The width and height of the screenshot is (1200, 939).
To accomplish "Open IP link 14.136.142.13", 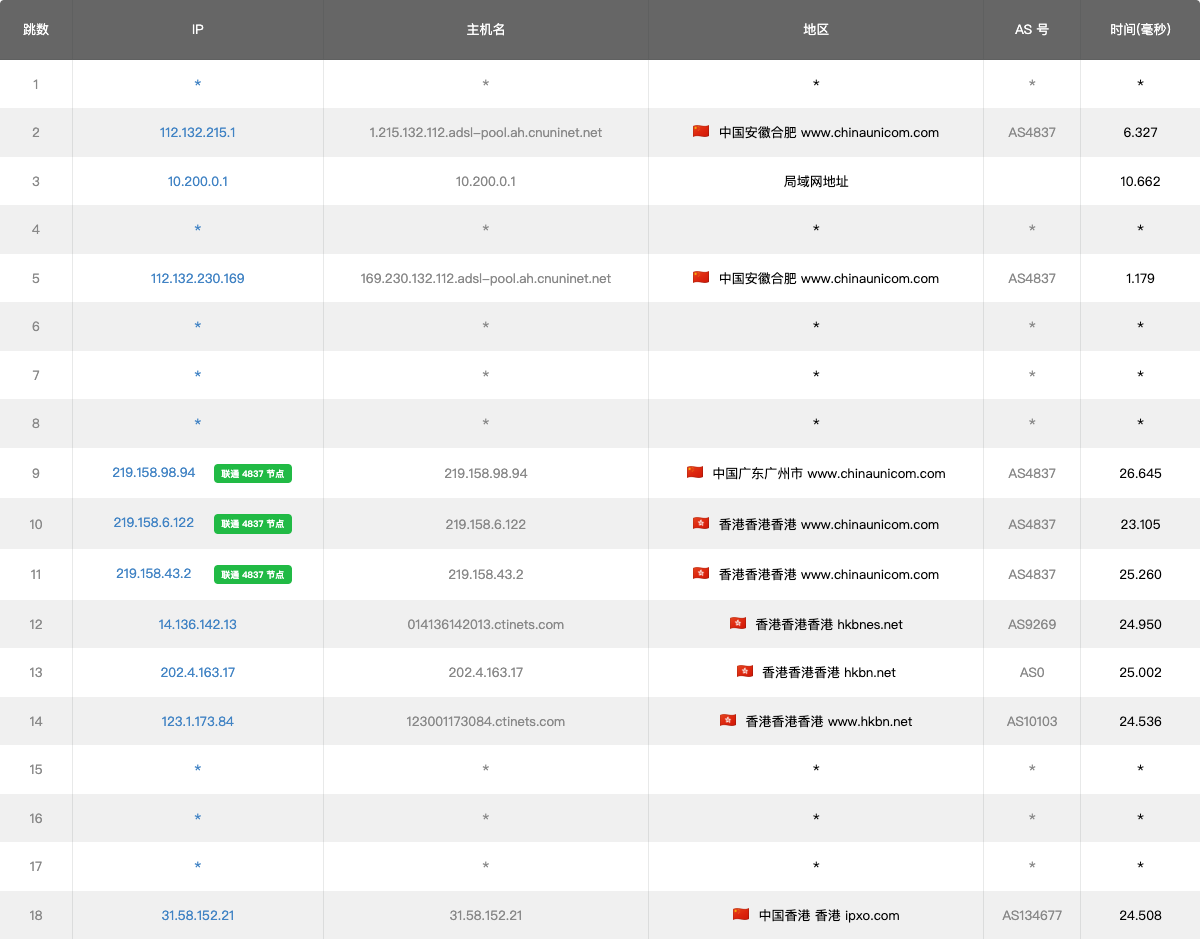I will [198, 624].
